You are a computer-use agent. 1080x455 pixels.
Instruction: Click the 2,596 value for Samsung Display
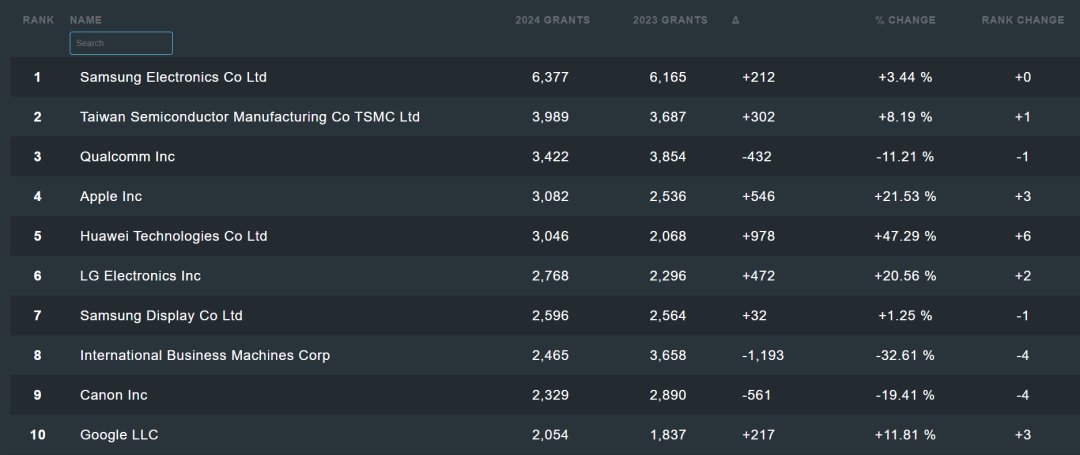[x=550, y=316]
